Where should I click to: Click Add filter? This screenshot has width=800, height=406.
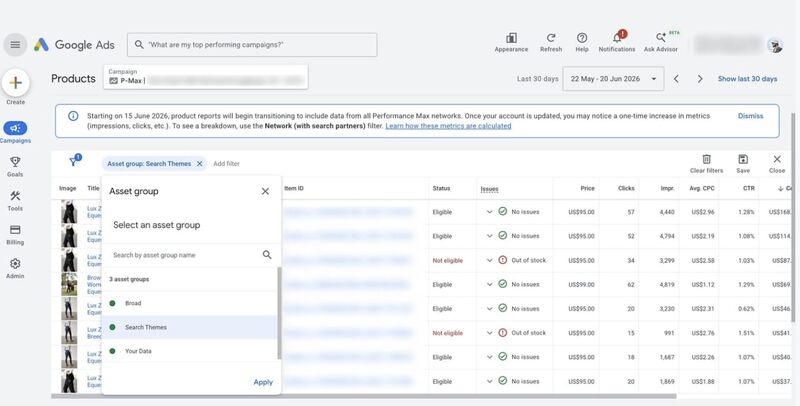(x=227, y=164)
